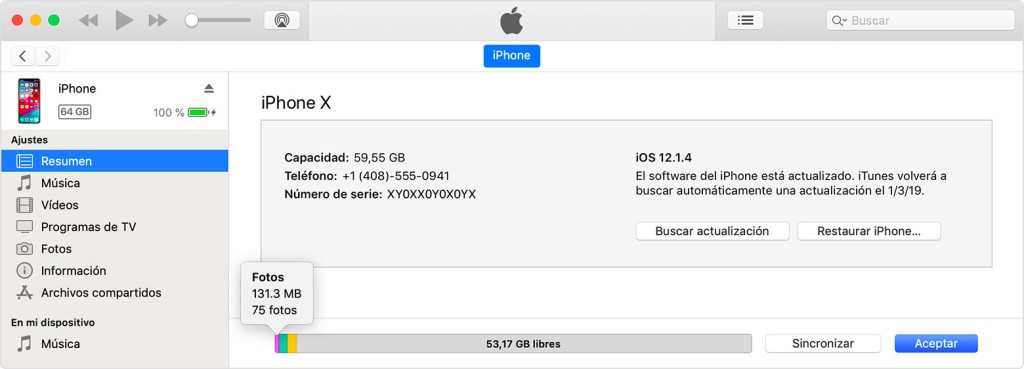Open the Up Next list button
The width and height of the screenshot is (1024, 369).
click(x=745, y=20)
